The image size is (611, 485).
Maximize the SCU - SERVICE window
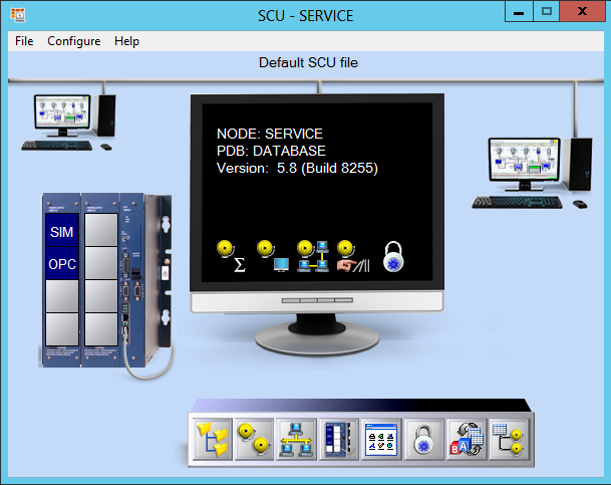click(x=546, y=12)
